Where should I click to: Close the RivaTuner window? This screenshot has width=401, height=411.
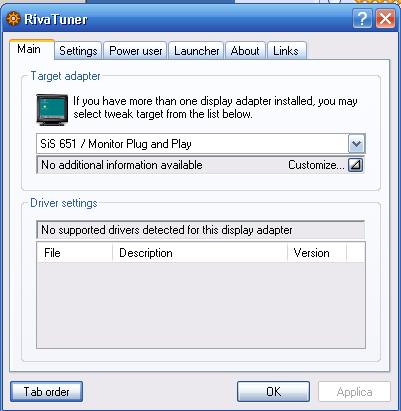coord(386,18)
